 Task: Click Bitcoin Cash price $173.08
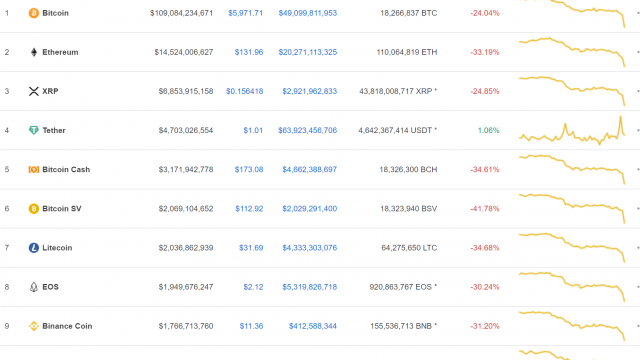pyautogui.click(x=249, y=169)
